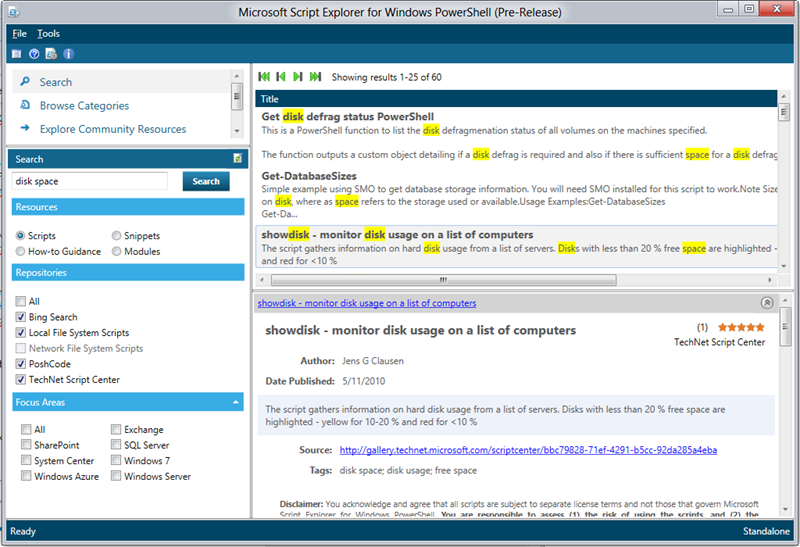Go to first page of results
Viewport: 800px width, 547px height.
pyautogui.click(x=264, y=77)
